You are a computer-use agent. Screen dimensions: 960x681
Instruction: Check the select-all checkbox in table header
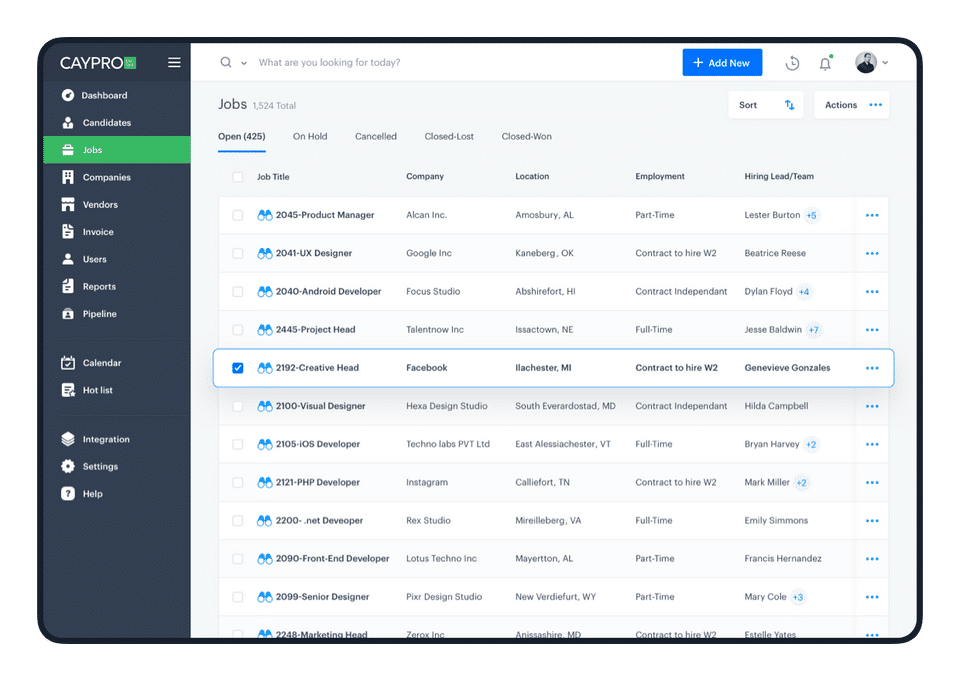point(238,177)
